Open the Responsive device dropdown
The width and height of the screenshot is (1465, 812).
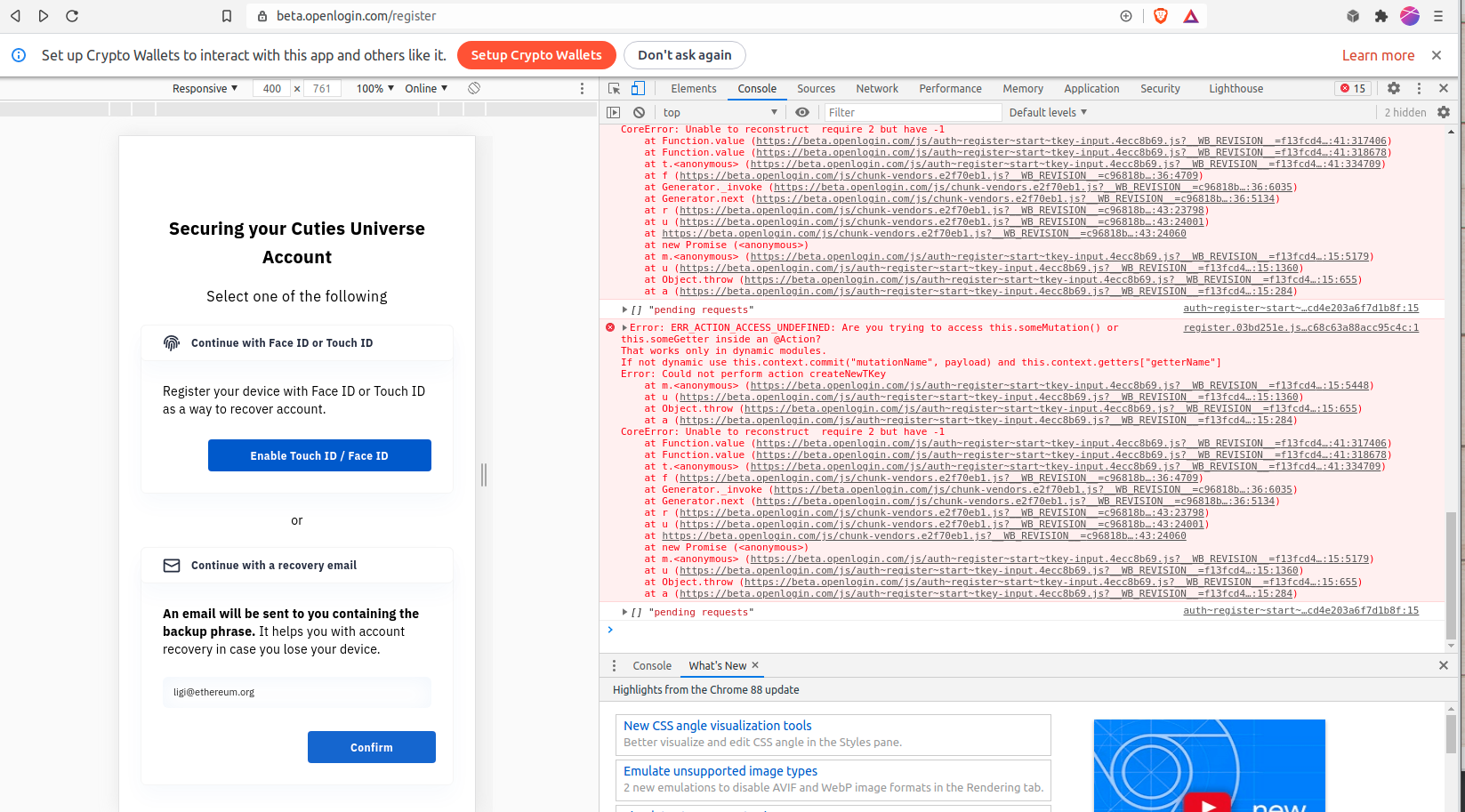click(204, 88)
